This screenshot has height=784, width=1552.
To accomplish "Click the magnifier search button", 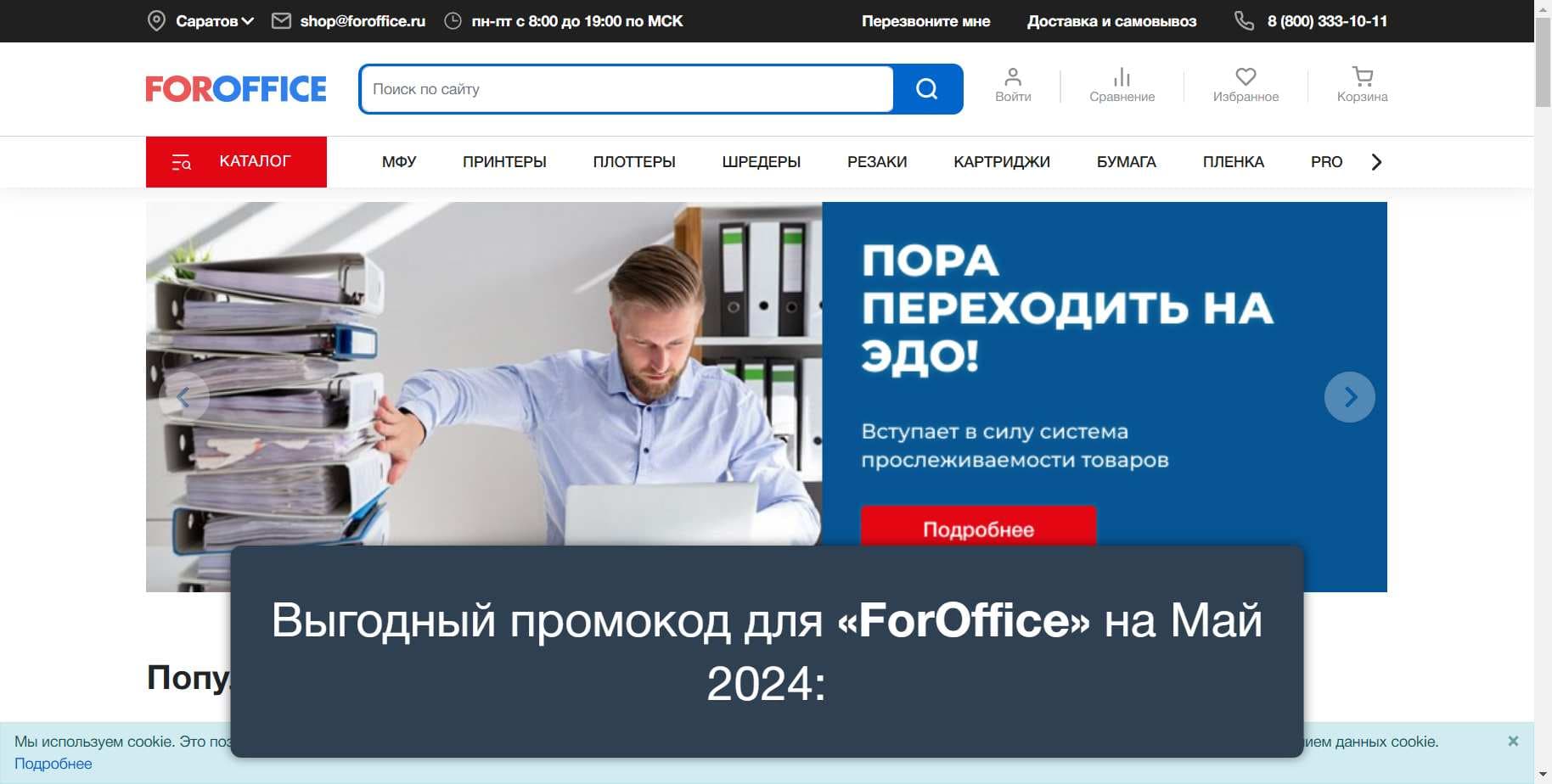I will coord(927,89).
